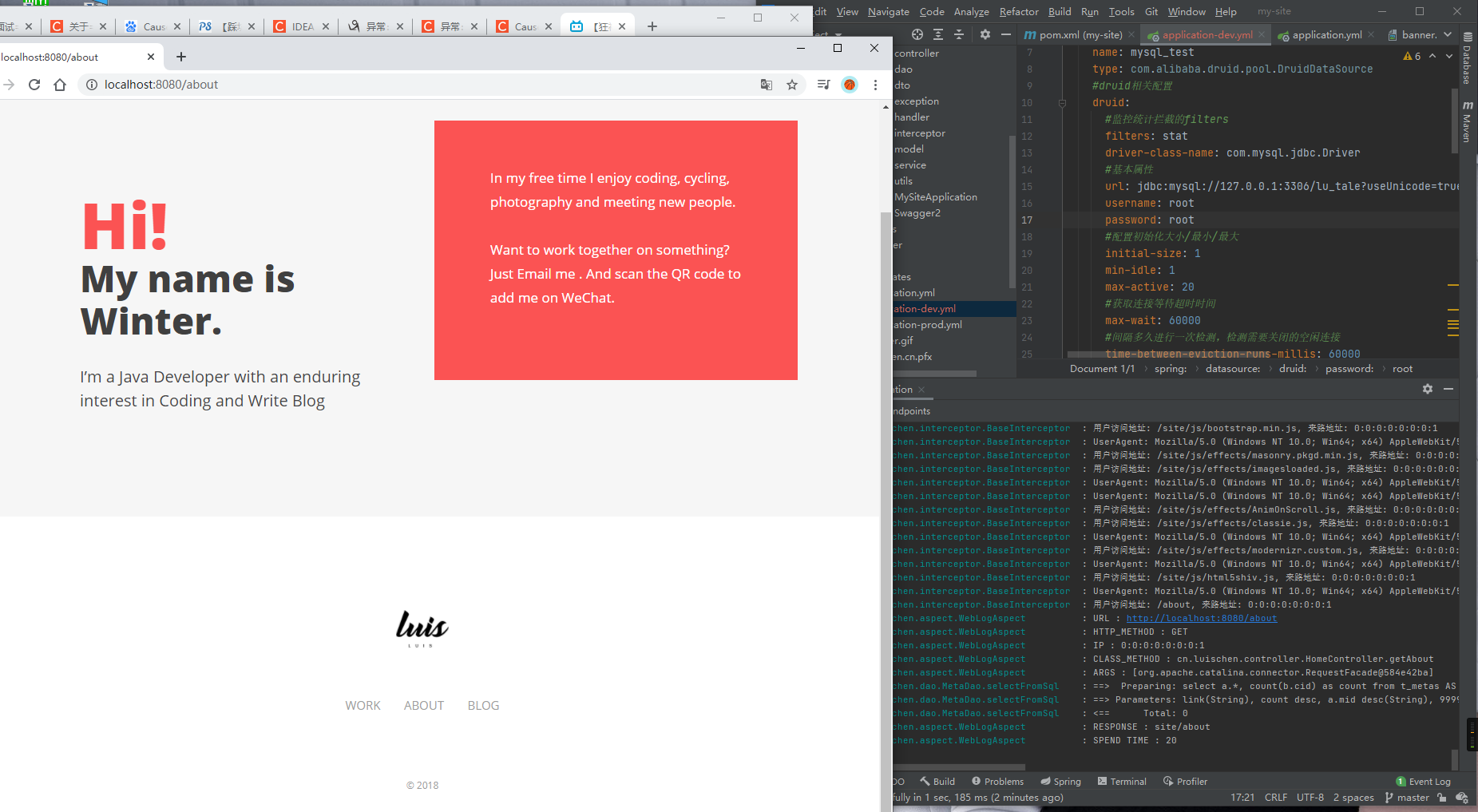Open the Terminal tool window
1478x812 pixels.
click(1122, 782)
